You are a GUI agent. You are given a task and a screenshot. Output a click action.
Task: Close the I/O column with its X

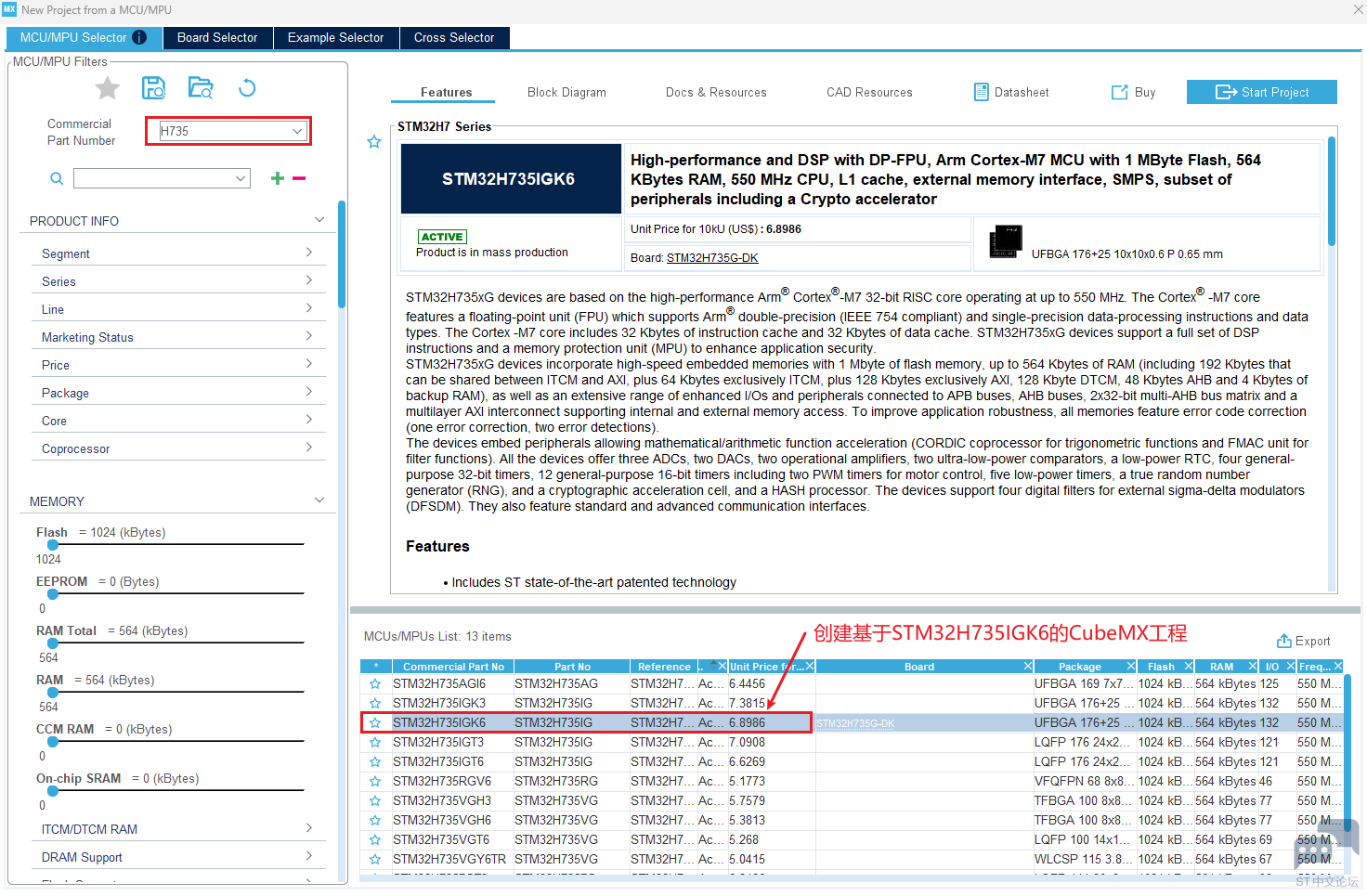[1291, 666]
